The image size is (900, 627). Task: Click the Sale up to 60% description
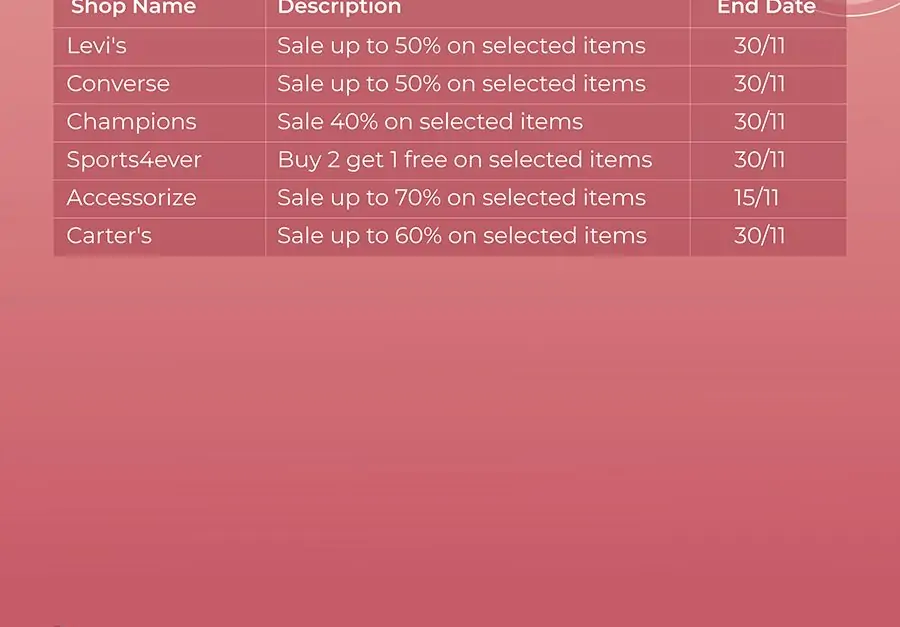(x=461, y=236)
